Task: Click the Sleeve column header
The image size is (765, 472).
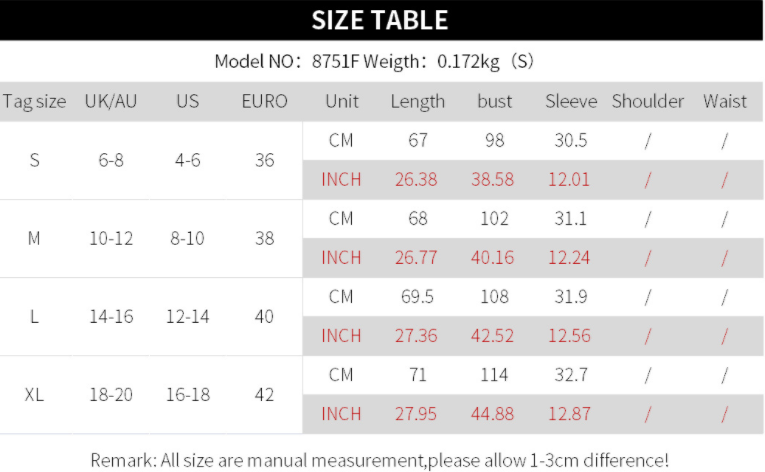Action: click(571, 101)
